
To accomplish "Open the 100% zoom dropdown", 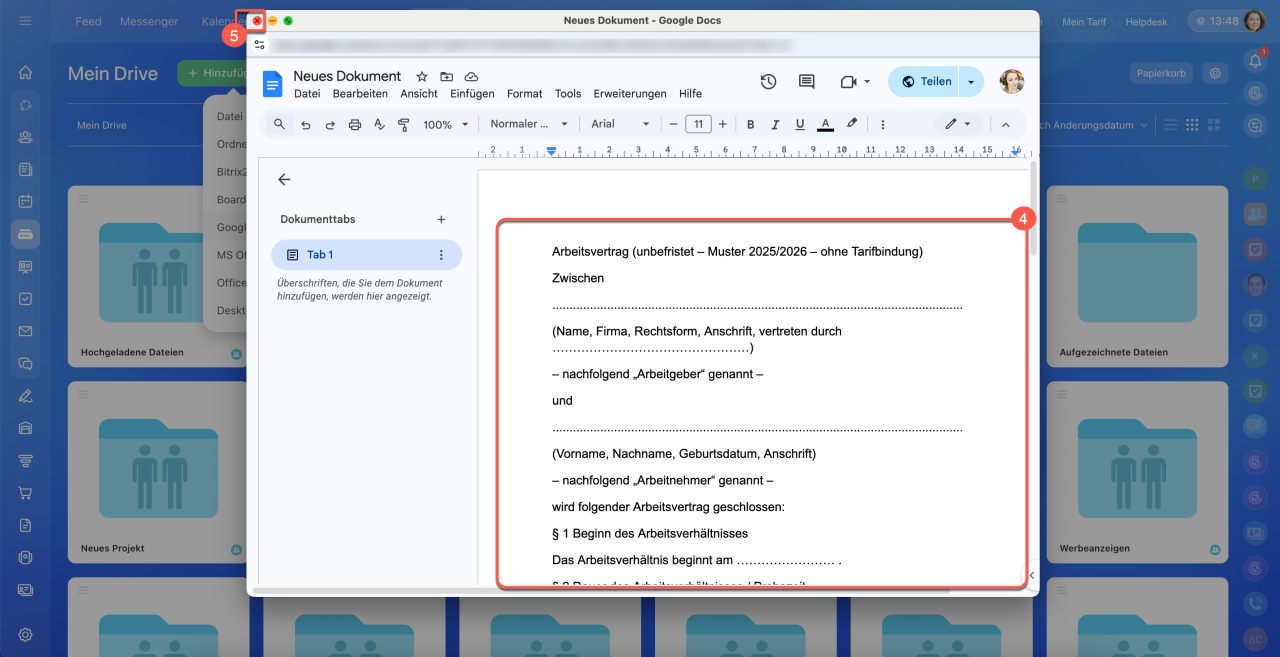I will (445, 124).
